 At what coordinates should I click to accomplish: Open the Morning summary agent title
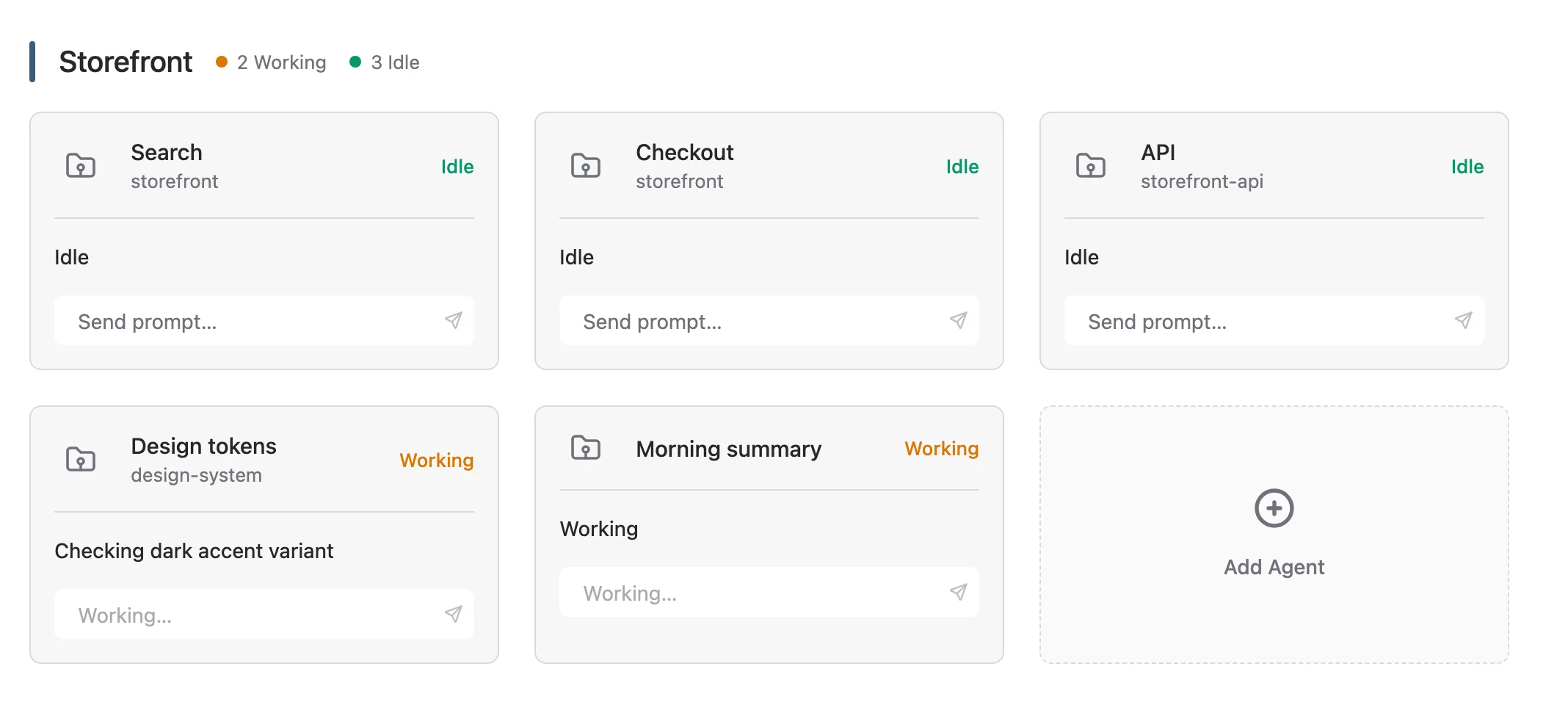coord(729,449)
